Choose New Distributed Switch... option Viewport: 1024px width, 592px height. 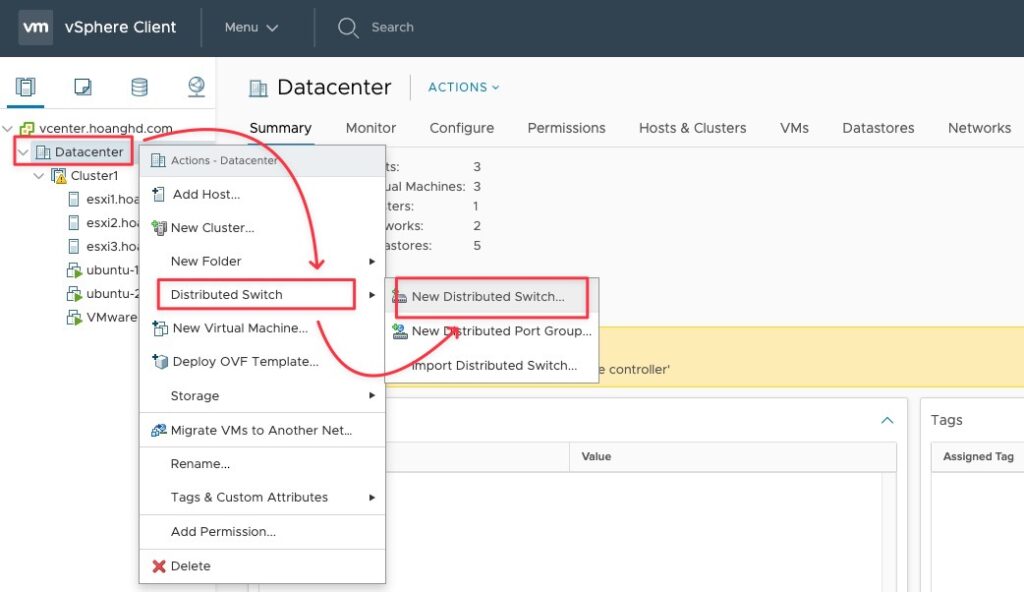pyautogui.click(x=492, y=297)
